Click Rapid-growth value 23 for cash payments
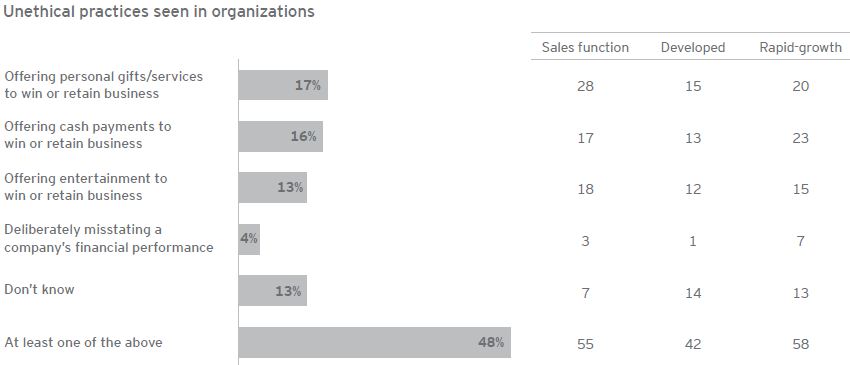 click(800, 138)
